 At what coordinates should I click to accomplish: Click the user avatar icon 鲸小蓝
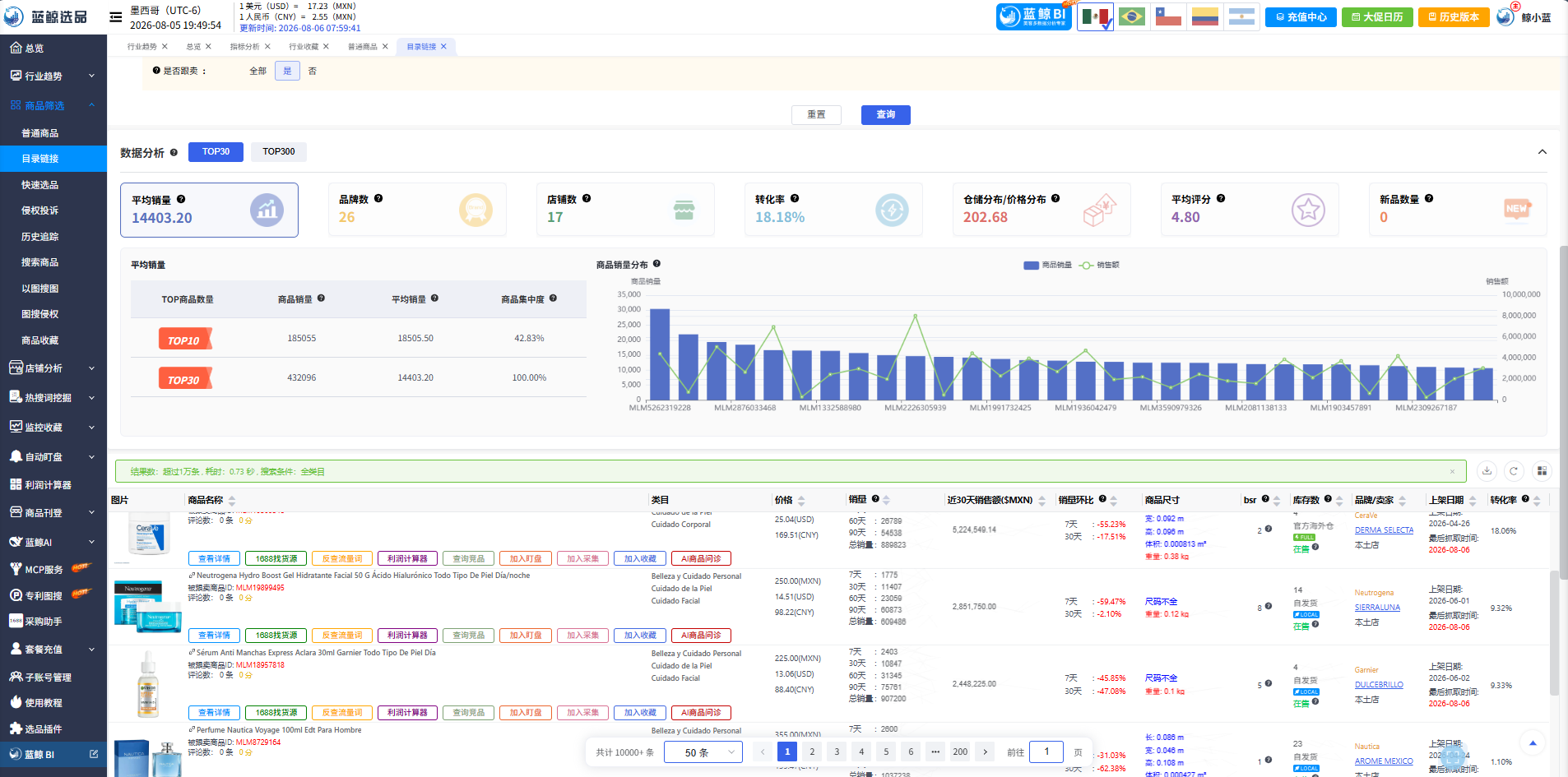pyautogui.click(x=1505, y=16)
